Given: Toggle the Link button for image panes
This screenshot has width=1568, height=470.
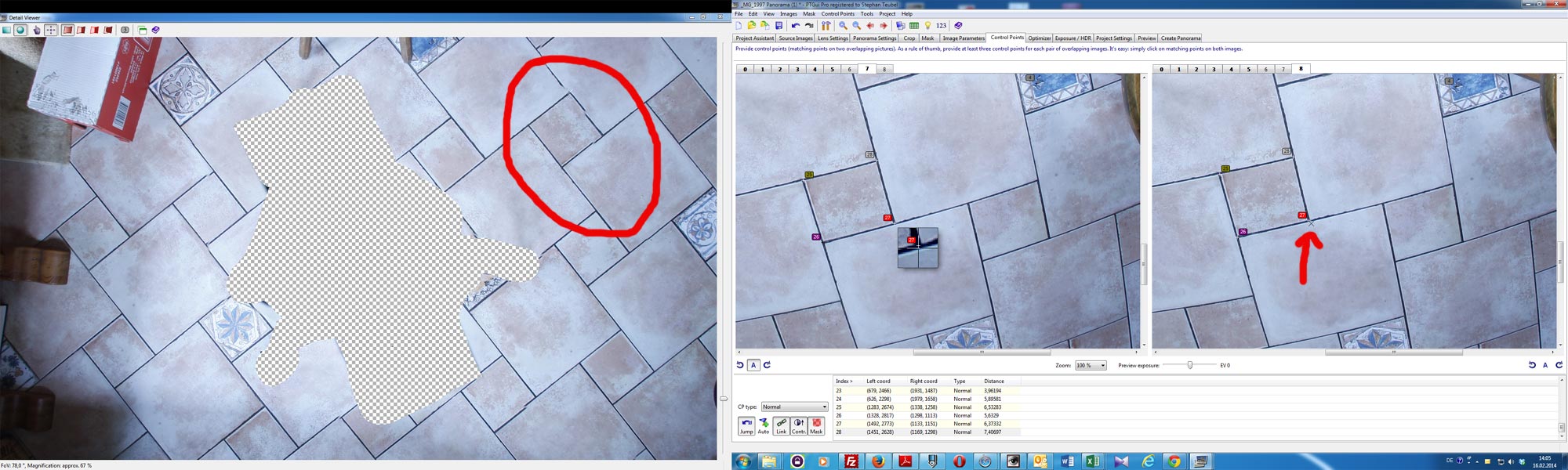Looking at the screenshot, I should coord(781,425).
